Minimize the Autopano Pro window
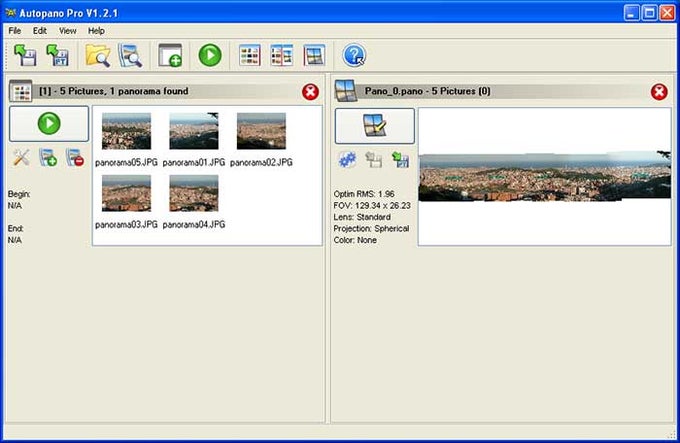The height and width of the screenshot is (443, 680). point(631,13)
